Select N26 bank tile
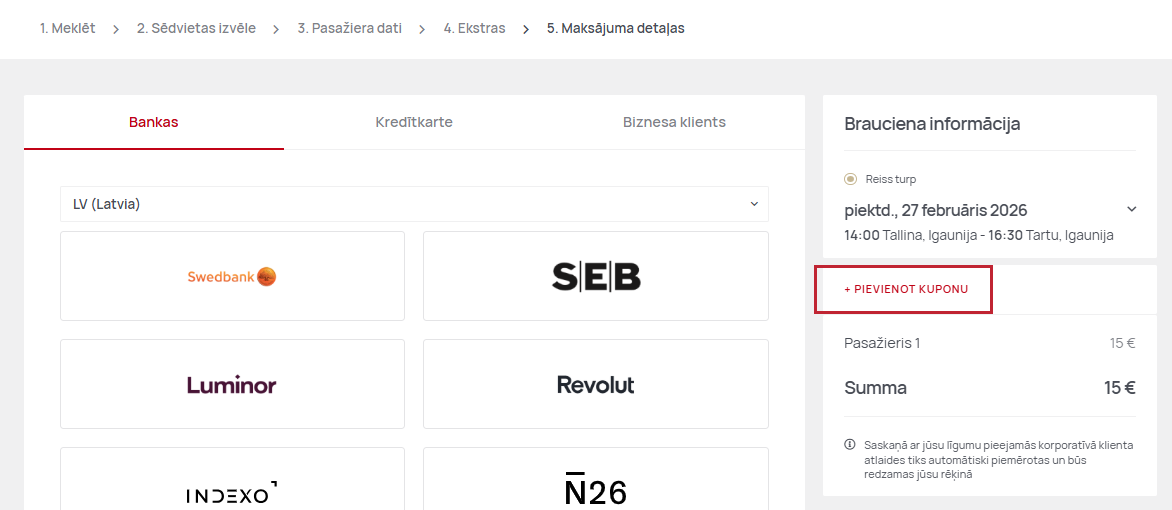1172x510 pixels. (596, 479)
